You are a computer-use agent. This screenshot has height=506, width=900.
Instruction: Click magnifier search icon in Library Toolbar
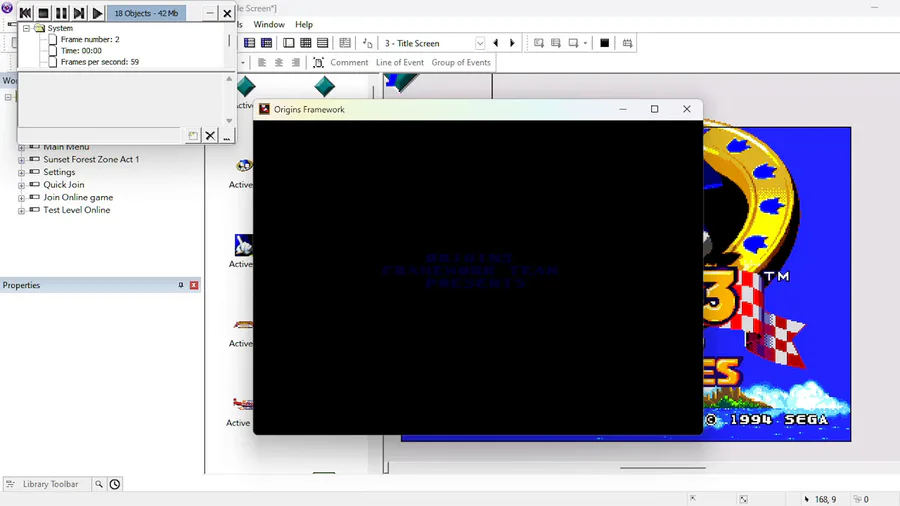click(x=99, y=484)
